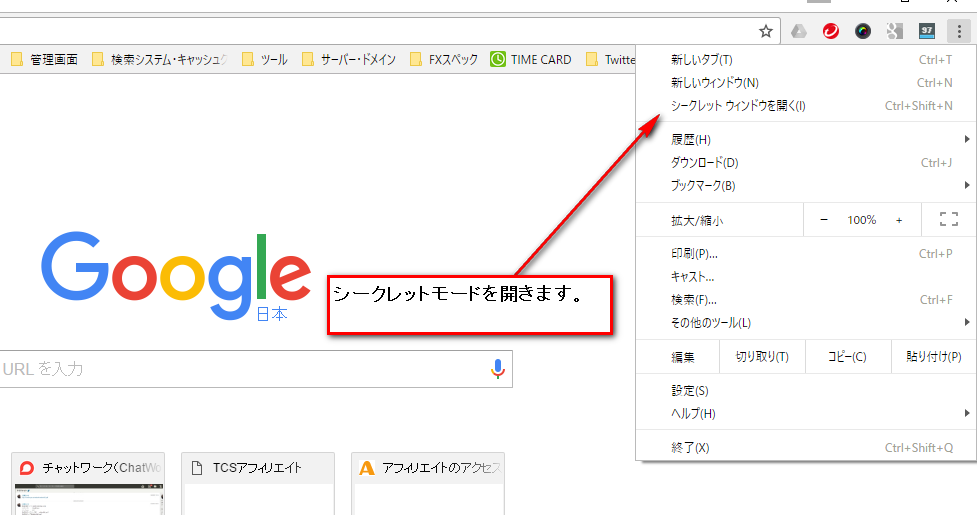Choose 印刷(P)... from the menu

point(806,253)
